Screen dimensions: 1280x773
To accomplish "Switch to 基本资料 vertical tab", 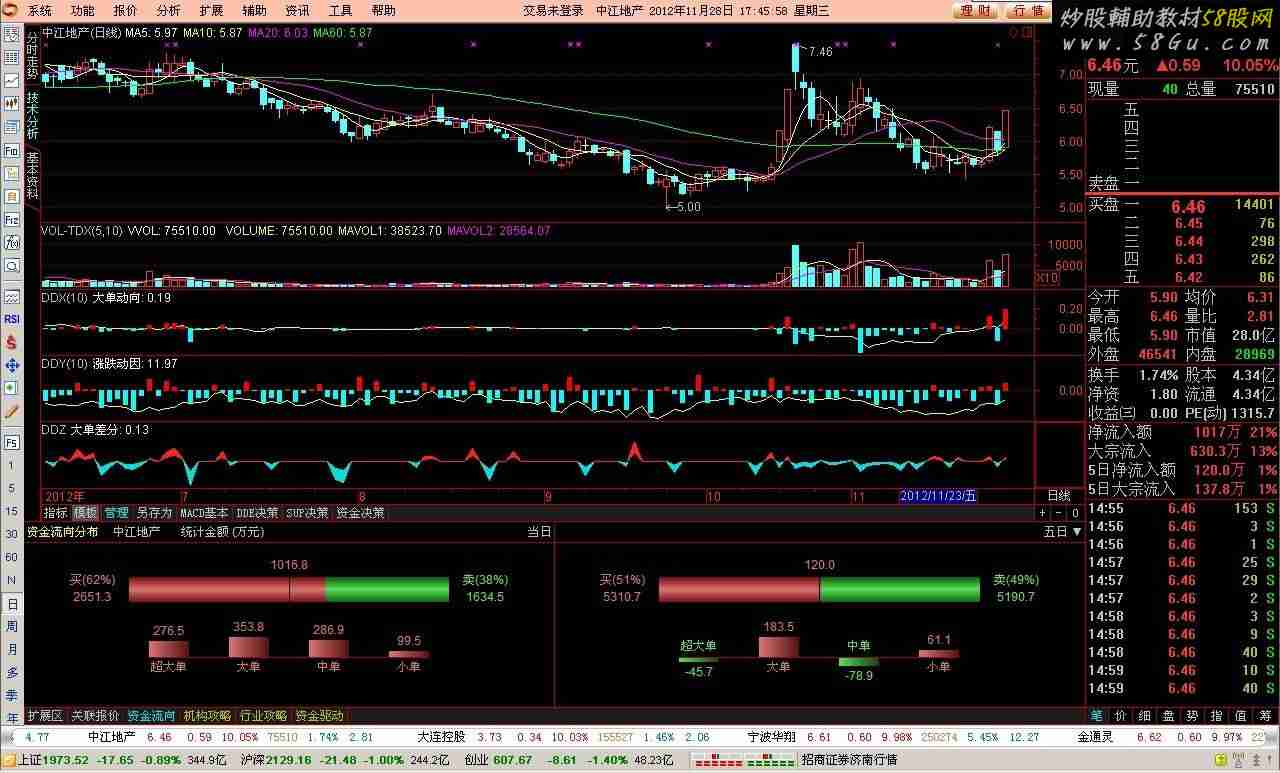I will [x=32, y=175].
